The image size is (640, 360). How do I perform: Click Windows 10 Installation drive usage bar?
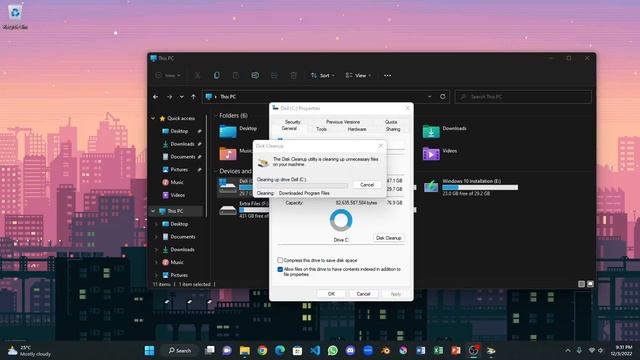point(480,187)
